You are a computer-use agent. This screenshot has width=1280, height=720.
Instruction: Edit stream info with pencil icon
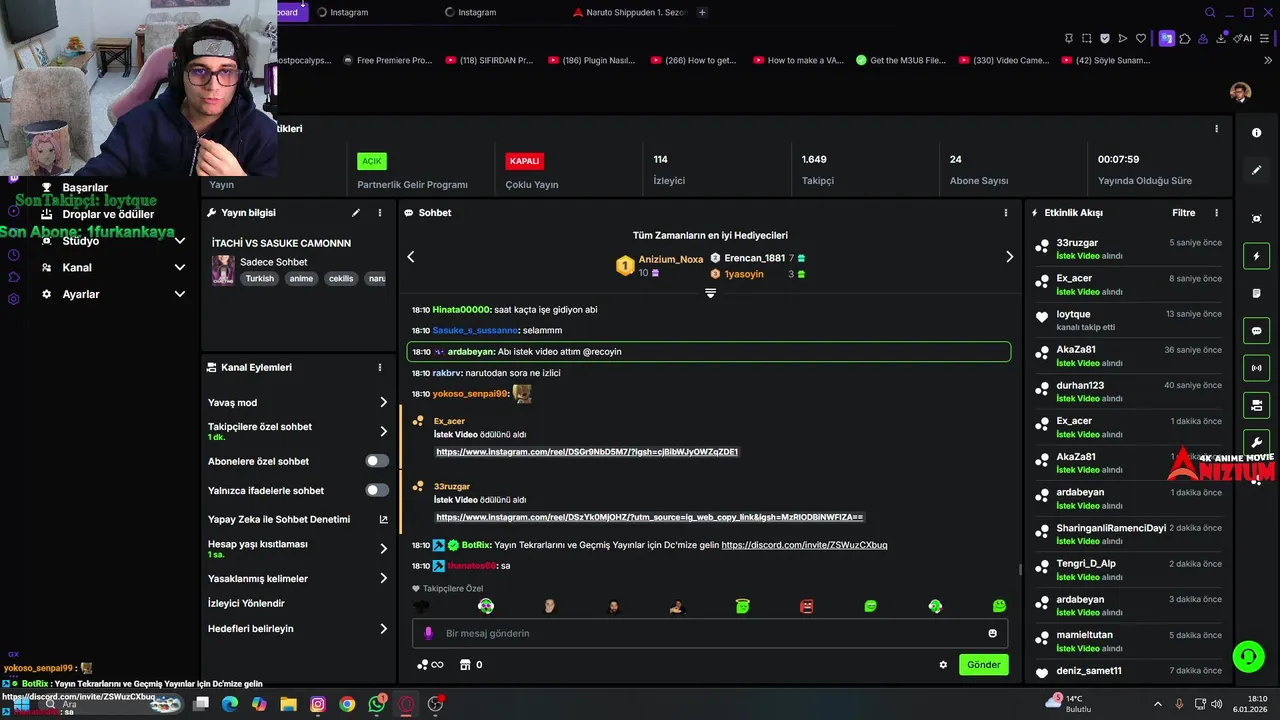click(x=355, y=213)
